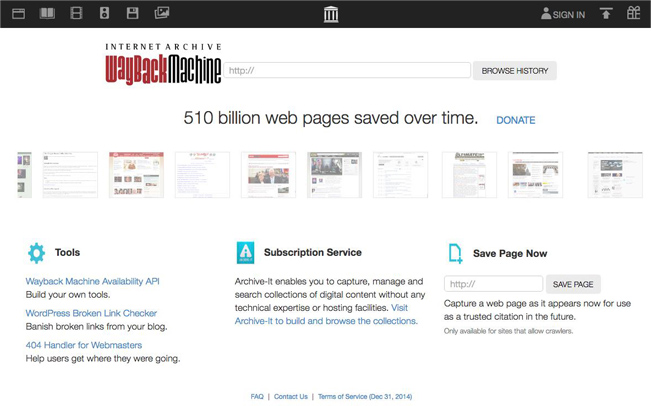Viewport: 651px width, 406px height.
Task: Click the '510 billion web pages saved' headline
Action: 331,118
